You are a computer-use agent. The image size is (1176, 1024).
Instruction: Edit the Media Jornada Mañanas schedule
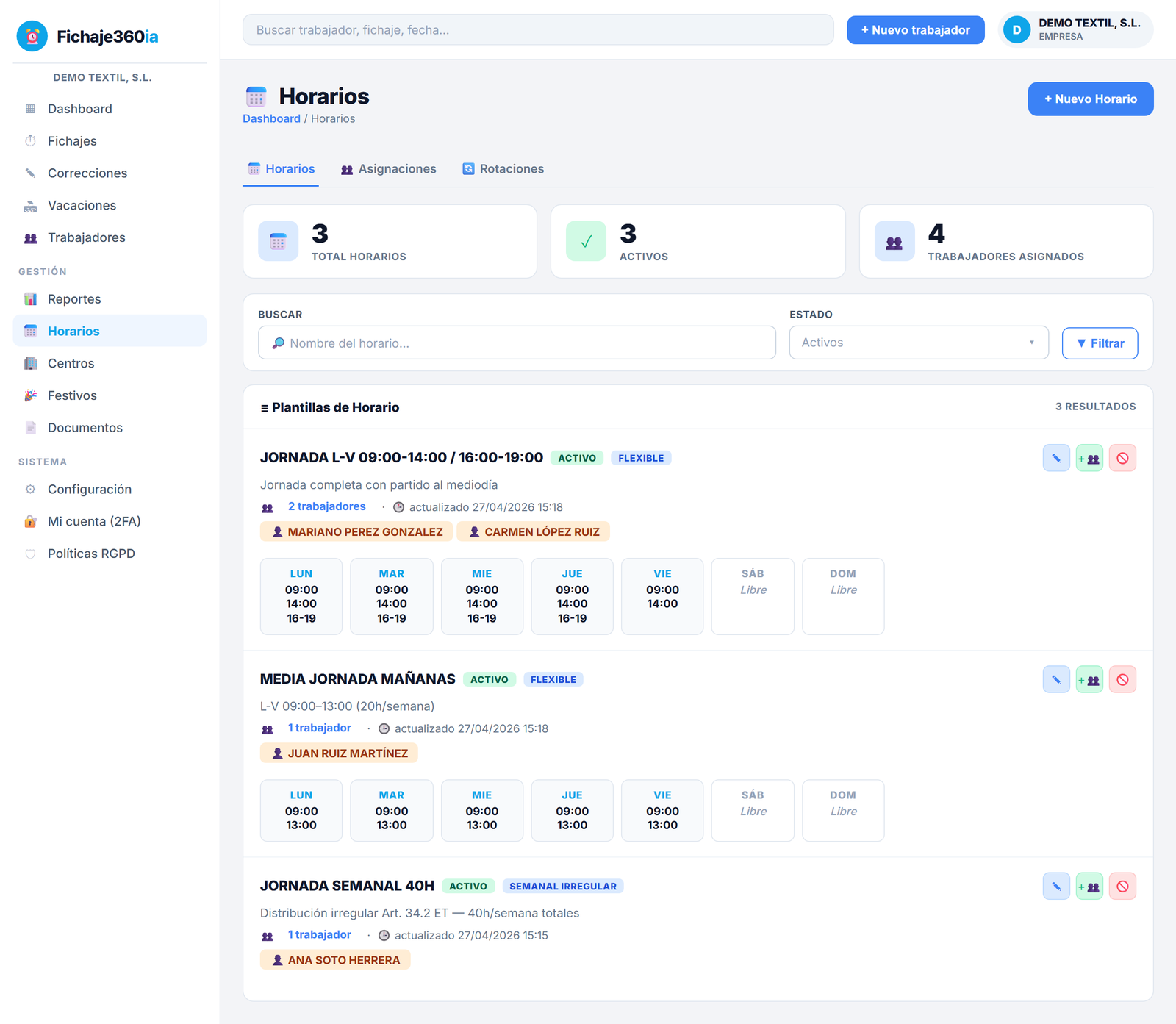tap(1056, 679)
